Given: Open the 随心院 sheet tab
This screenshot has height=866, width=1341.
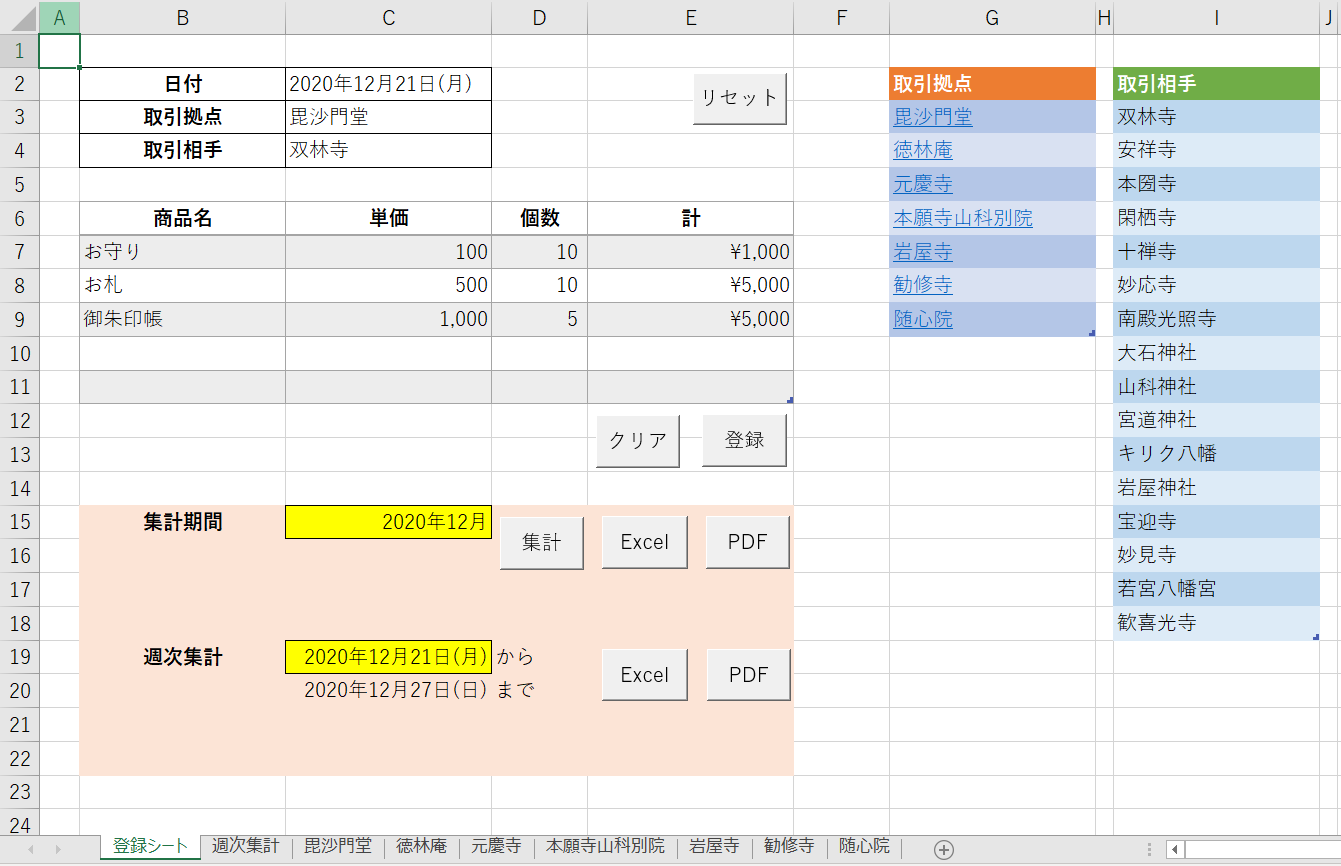Looking at the screenshot, I should pos(864,846).
